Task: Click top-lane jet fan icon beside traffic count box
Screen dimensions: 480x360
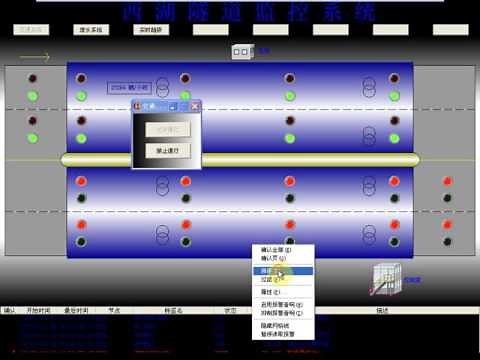Action: tap(163, 87)
